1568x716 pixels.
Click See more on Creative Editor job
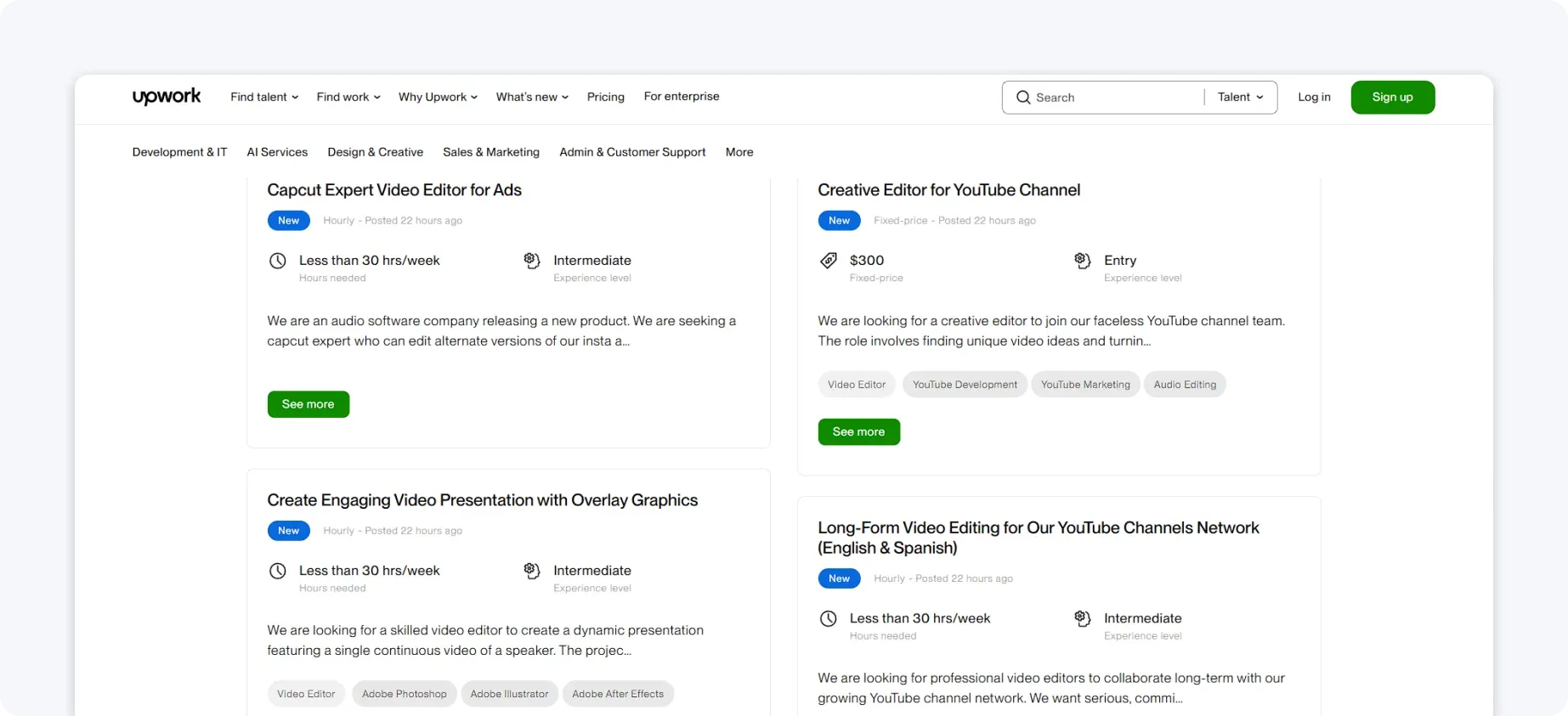click(x=859, y=431)
